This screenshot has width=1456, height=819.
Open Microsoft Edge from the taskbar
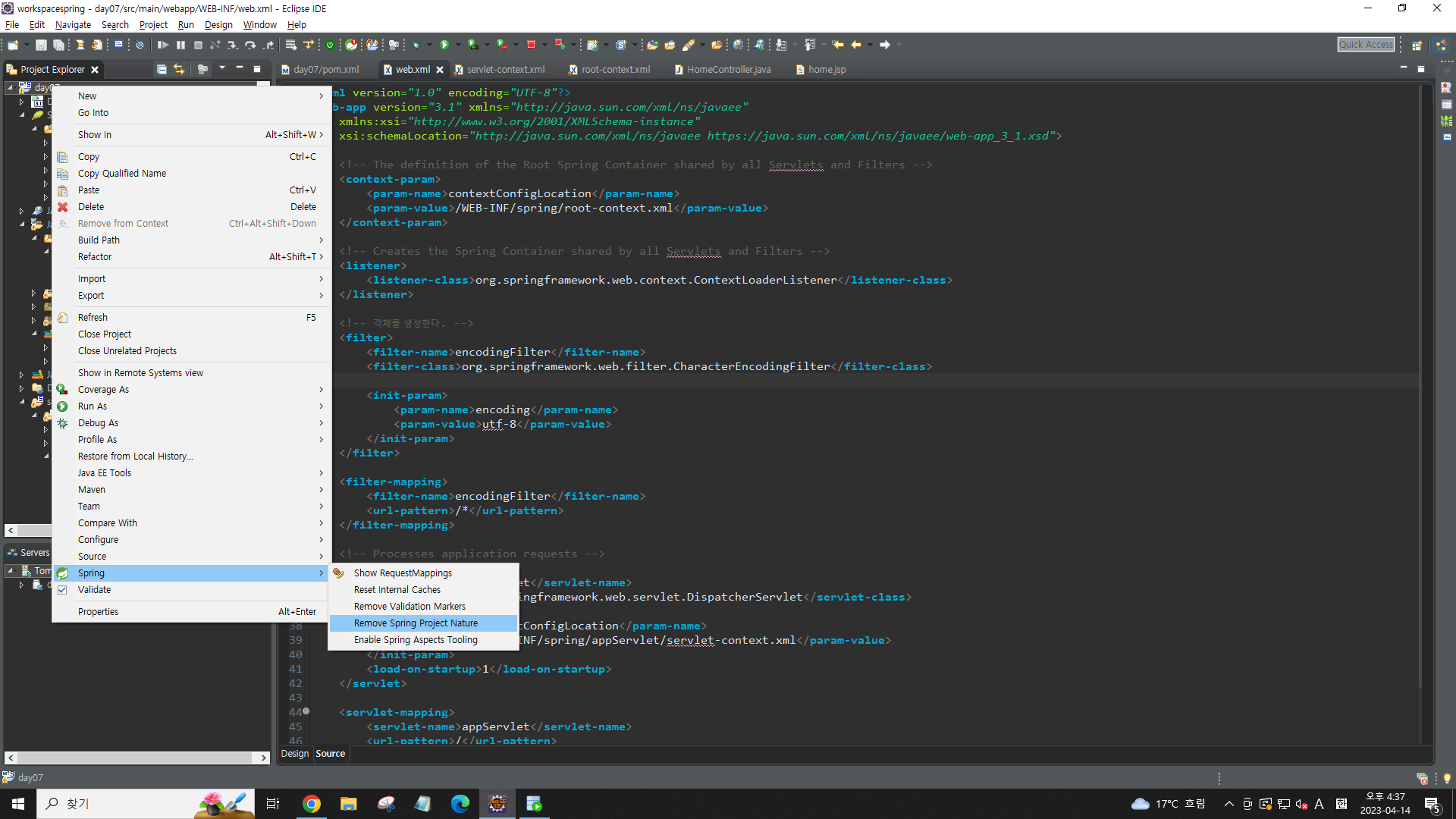(460, 804)
